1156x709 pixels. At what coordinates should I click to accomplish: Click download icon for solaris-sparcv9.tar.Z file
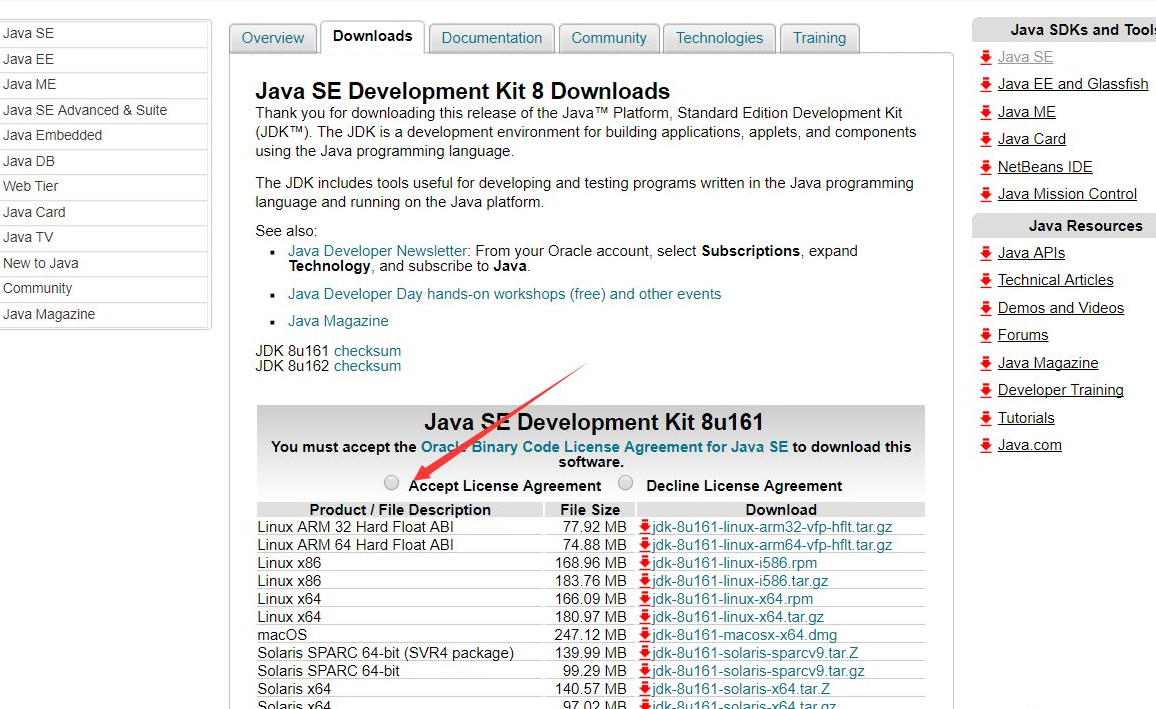point(644,652)
